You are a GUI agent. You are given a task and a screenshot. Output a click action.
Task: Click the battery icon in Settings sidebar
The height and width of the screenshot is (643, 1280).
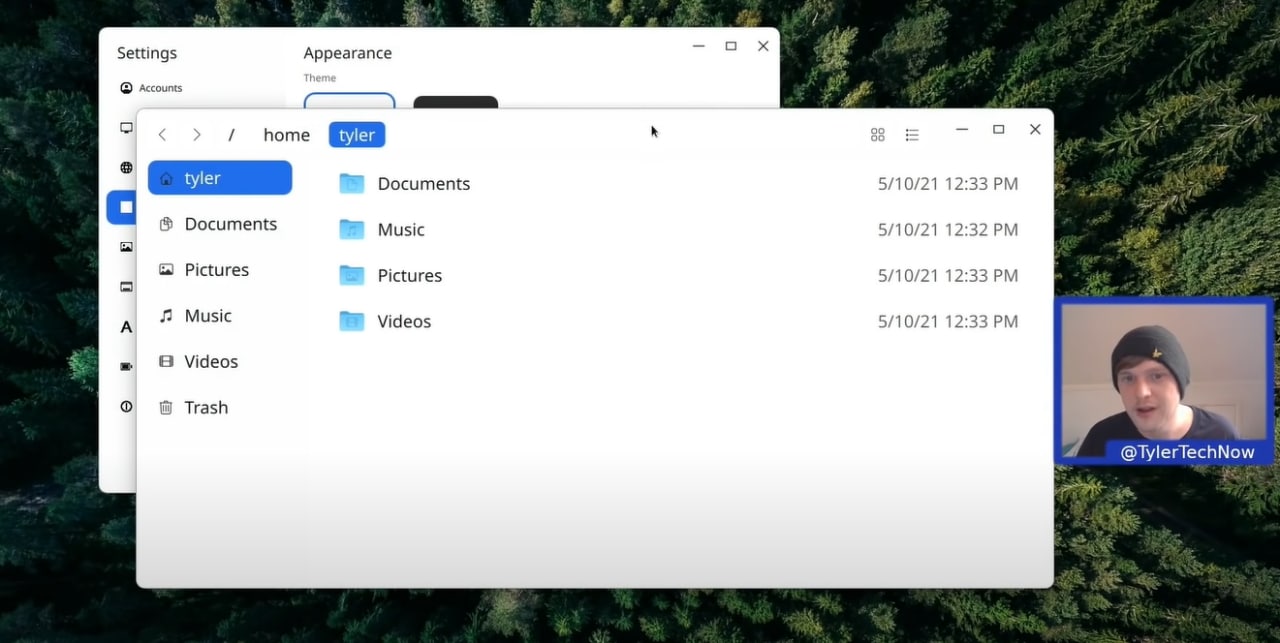tap(126, 367)
